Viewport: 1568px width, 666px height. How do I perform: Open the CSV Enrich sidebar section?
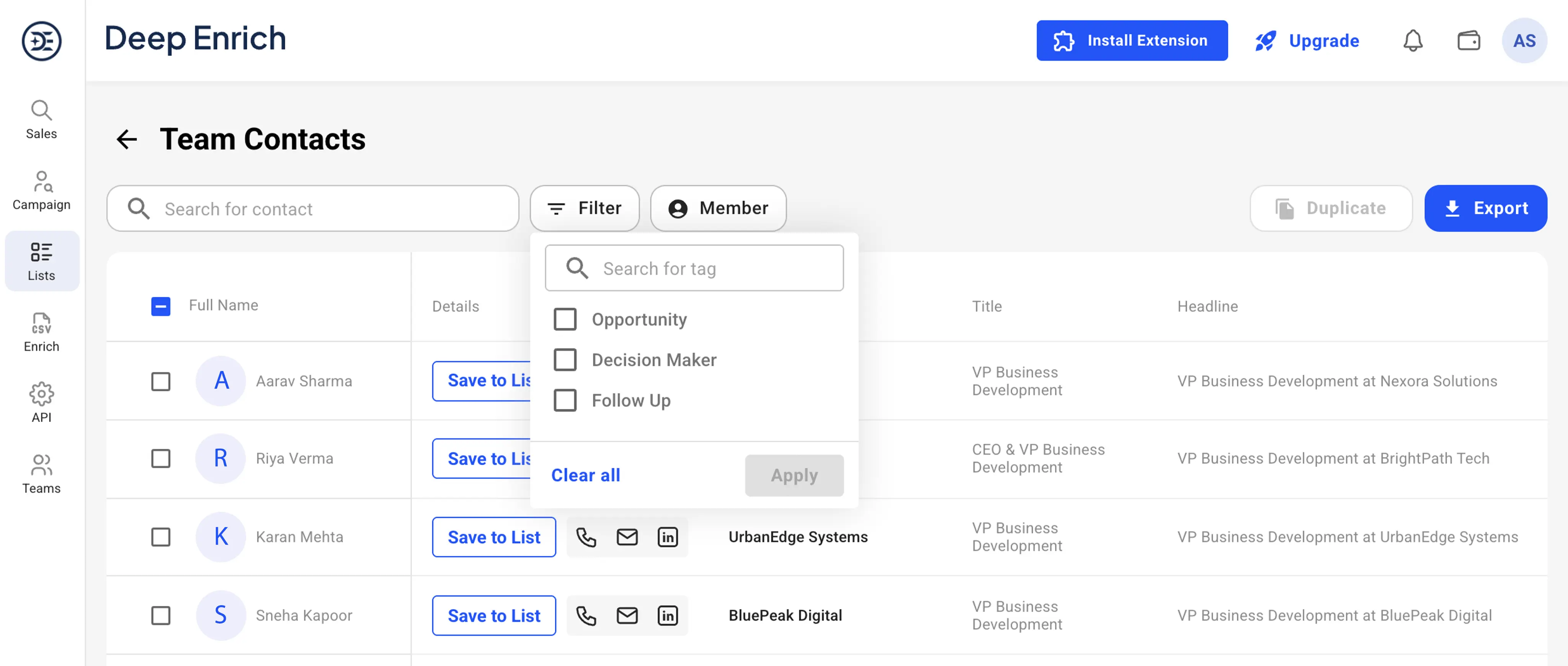pos(41,332)
